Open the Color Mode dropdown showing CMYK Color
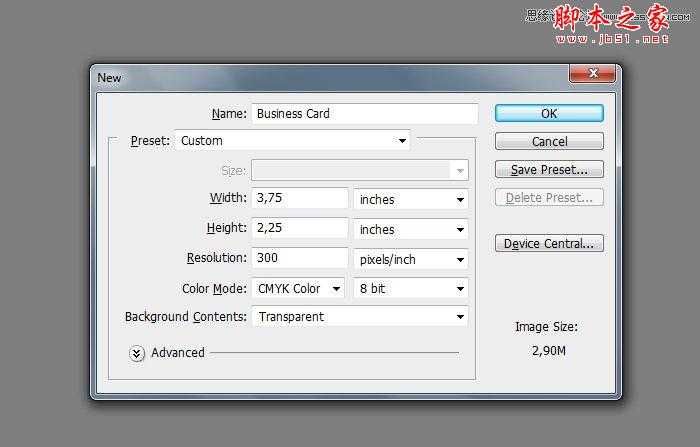This screenshot has width=700, height=447. [297, 289]
